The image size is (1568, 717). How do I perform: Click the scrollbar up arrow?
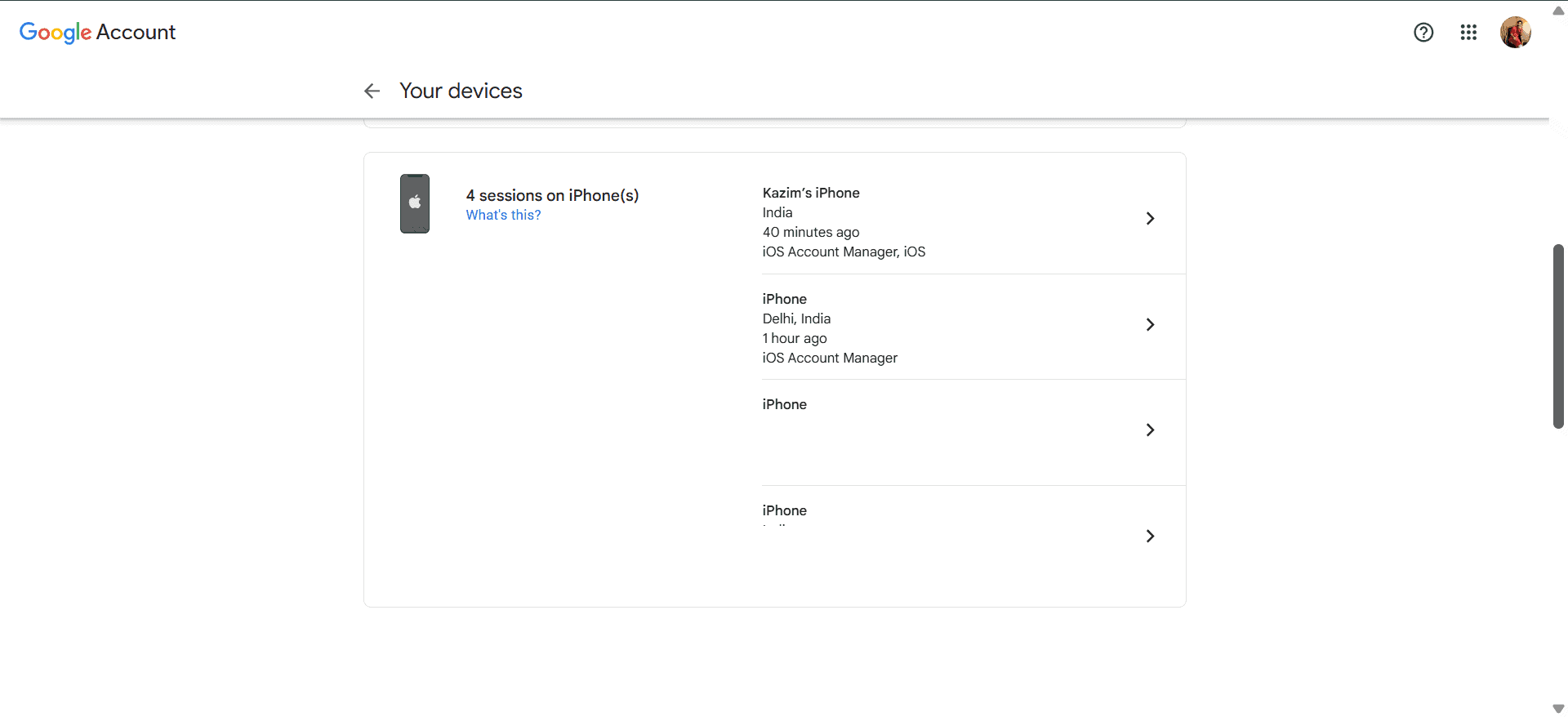pos(1558,11)
